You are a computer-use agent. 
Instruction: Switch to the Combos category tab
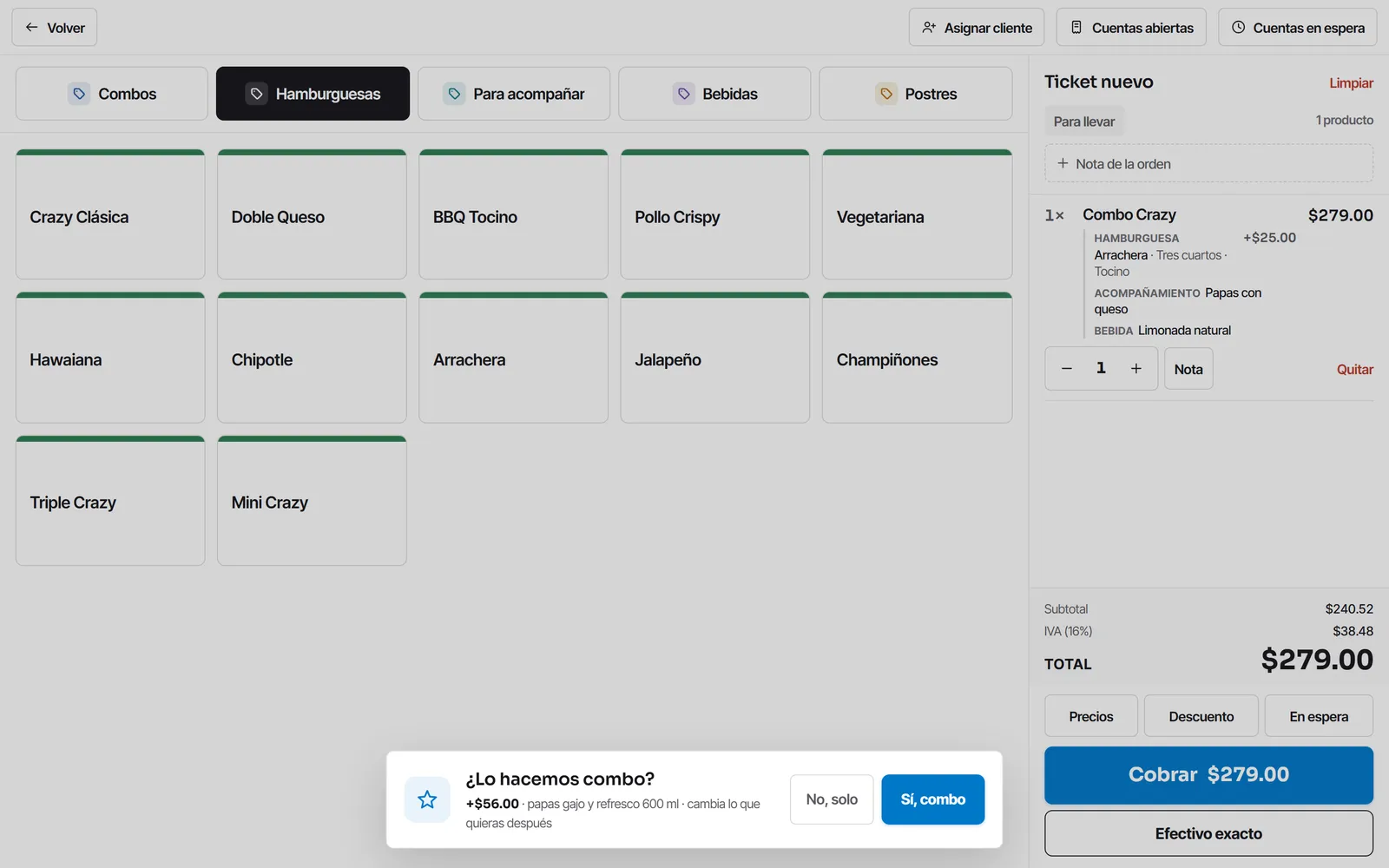tap(112, 94)
